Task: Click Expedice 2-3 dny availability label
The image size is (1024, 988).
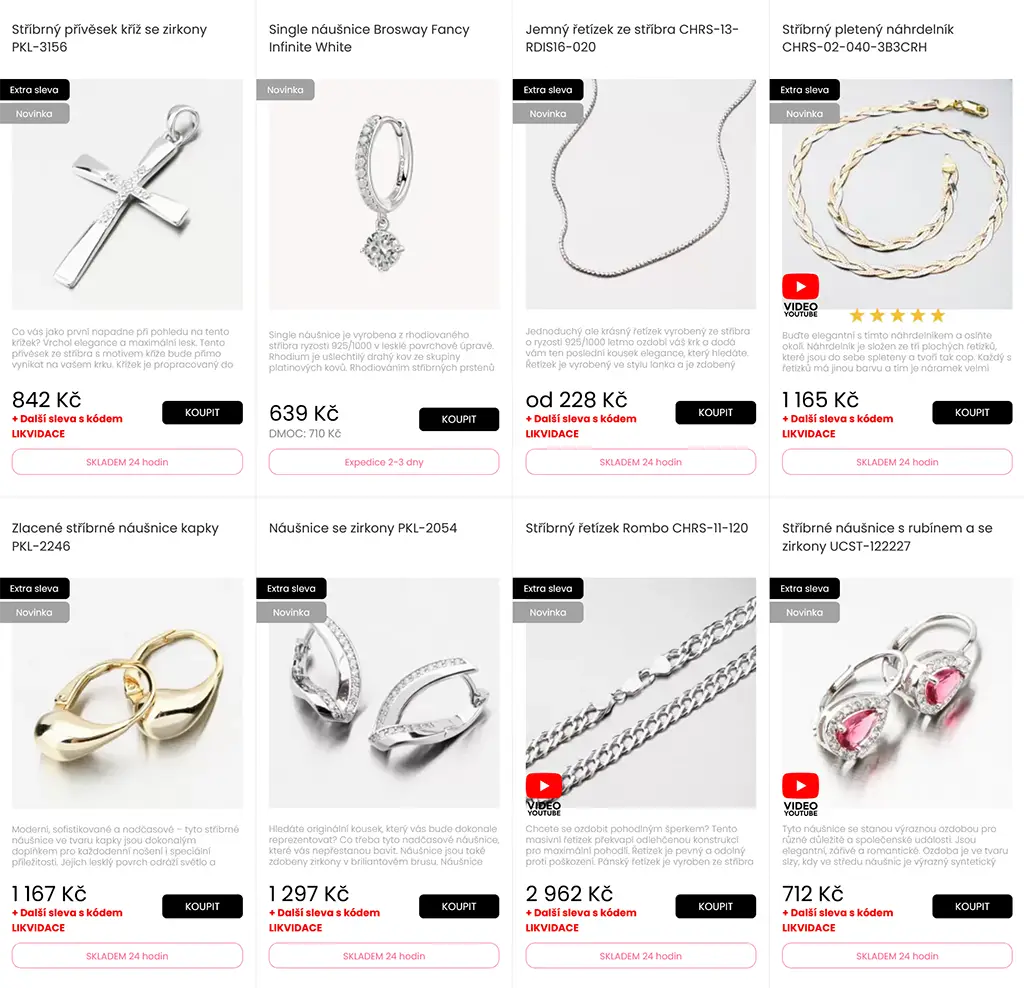Action: 384,462
